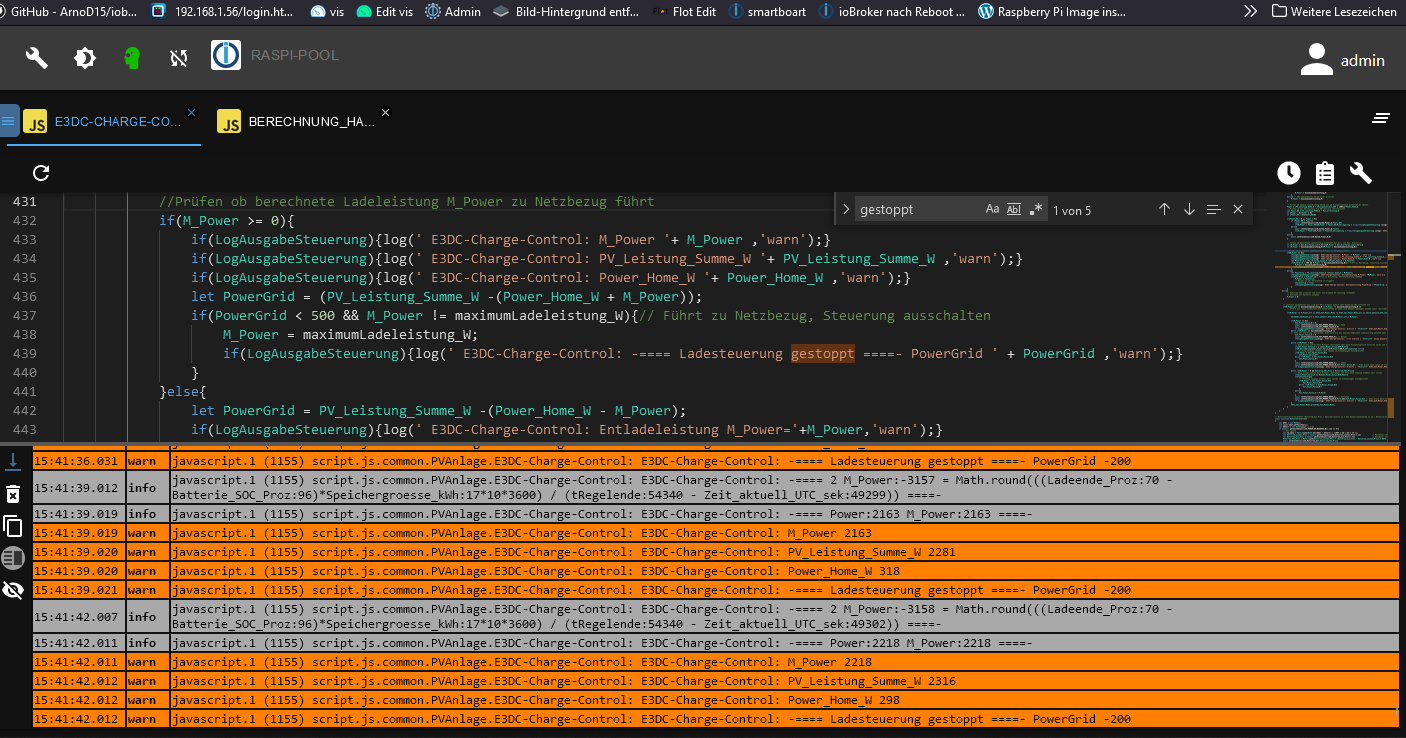This screenshot has width=1406, height=738.
Task: Click line number 441 in the gutter
Action: click(24, 391)
